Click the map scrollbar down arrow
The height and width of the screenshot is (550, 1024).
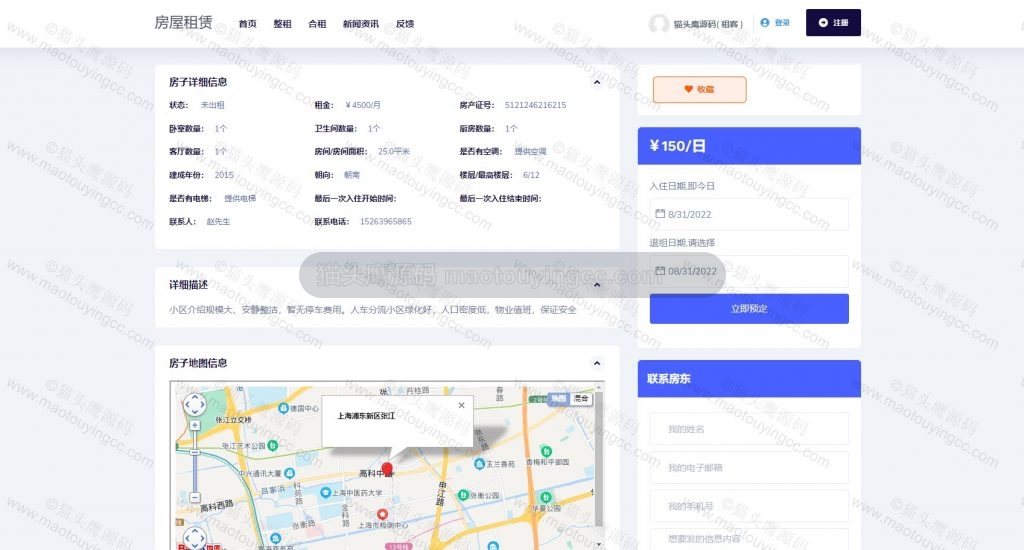[599, 543]
